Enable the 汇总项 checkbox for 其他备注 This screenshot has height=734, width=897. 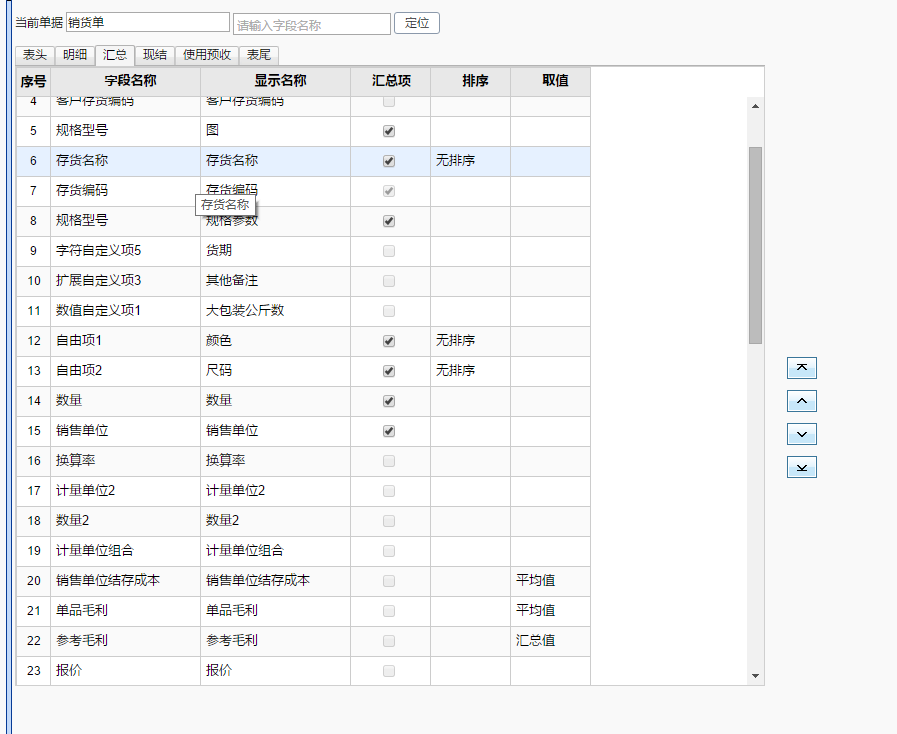pos(389,281)
